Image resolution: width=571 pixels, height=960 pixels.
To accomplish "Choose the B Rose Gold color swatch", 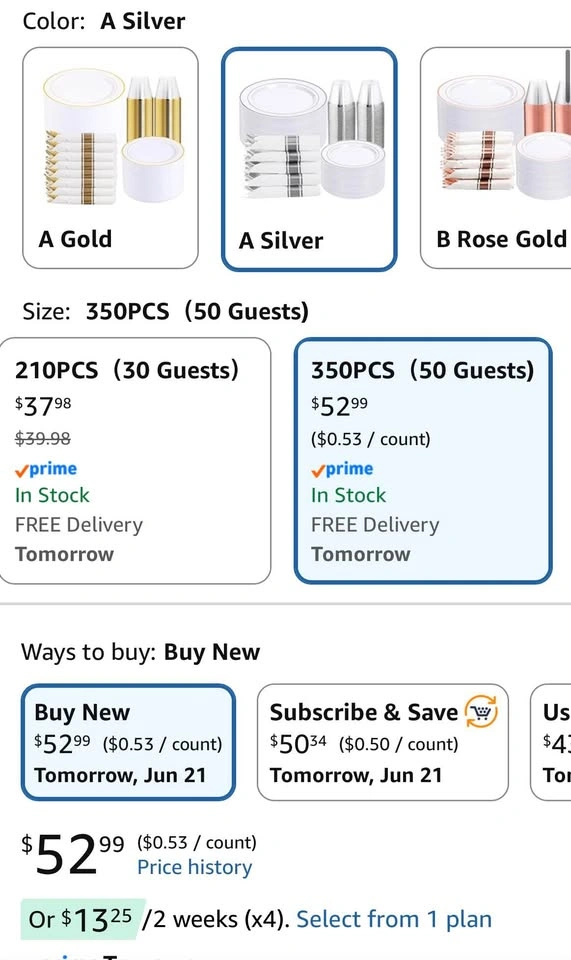I will pos(496,158).
